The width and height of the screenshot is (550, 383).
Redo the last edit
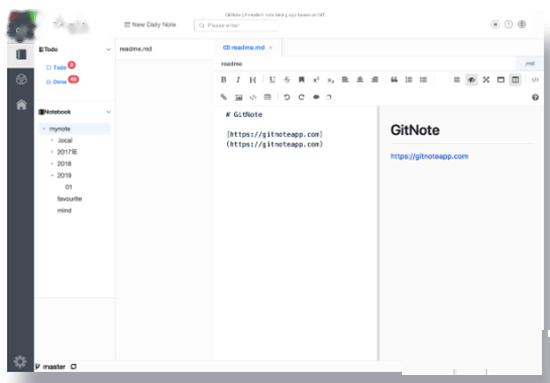coord(301,97)
